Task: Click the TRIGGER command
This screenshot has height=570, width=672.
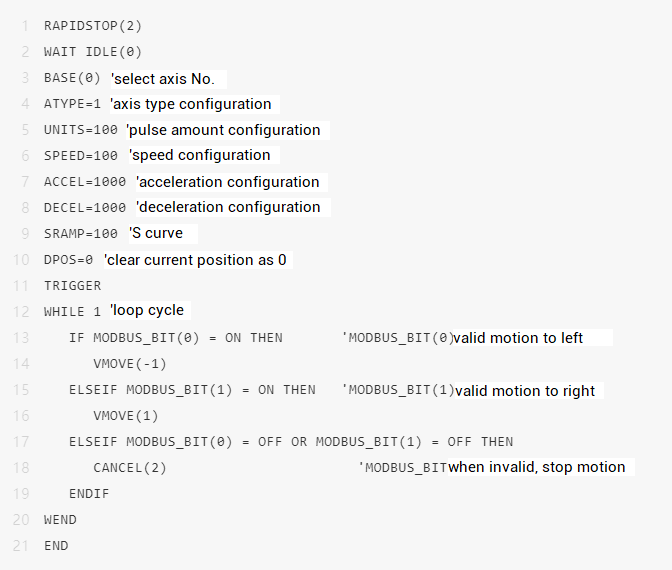Action: pos(72,286)
